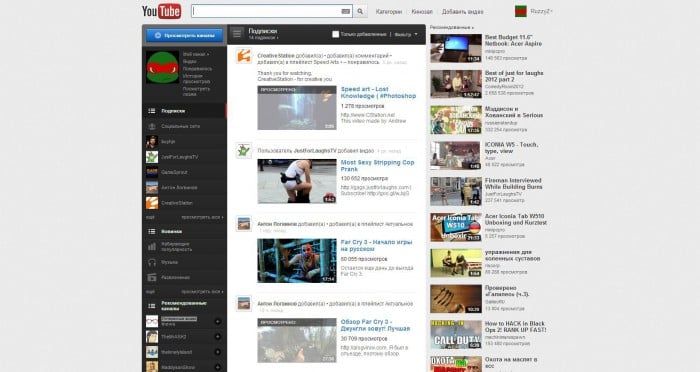The height and width of the screenshot is (372, 700).
Task: Click the bar-chart icon for Набирающие популярность
Action: click(152, 247)
